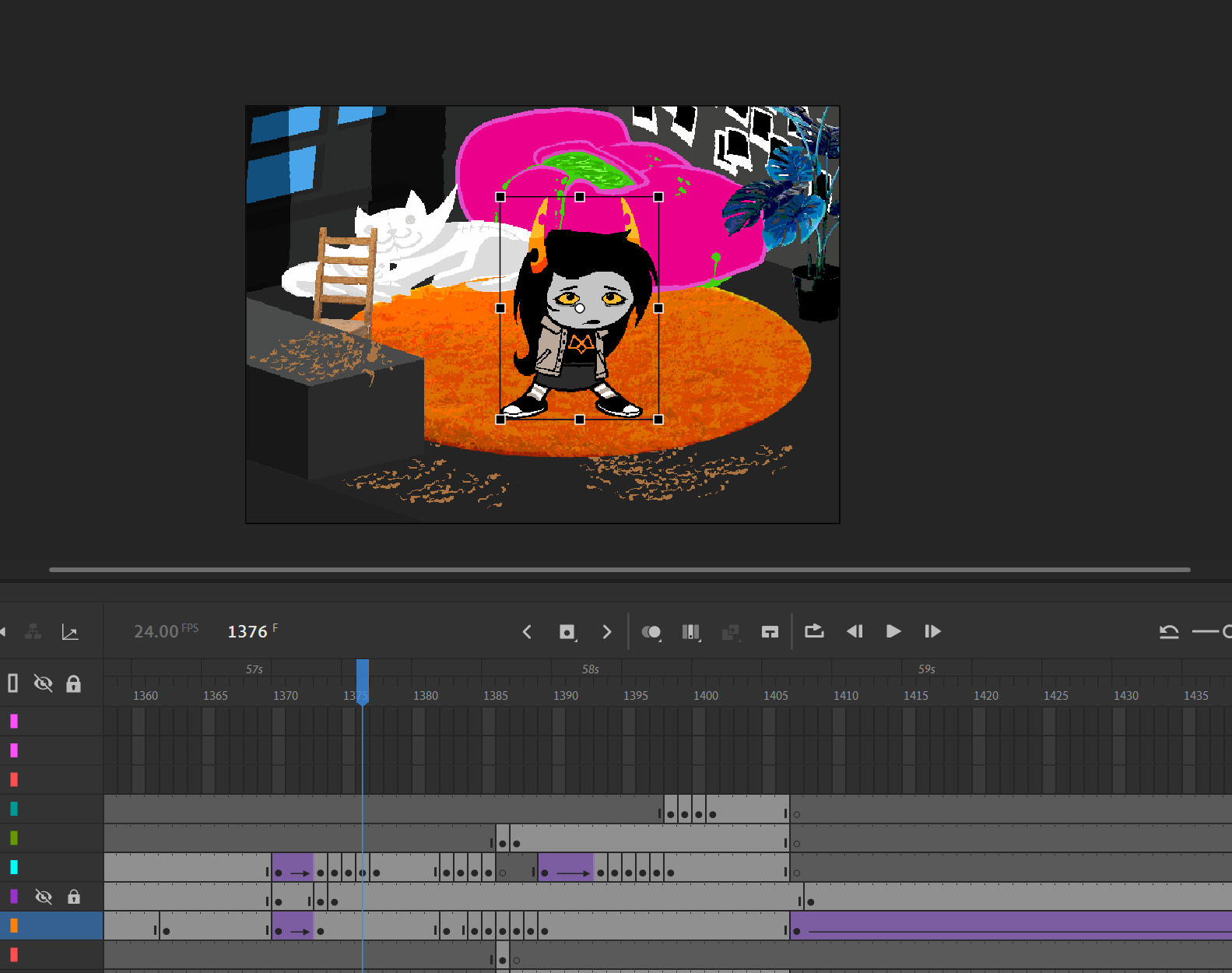Collapse the panel with left arrow
Image resolution: width=1232 pixels, height=973 pixels.
pyautogui.click(x=2, y=631)
